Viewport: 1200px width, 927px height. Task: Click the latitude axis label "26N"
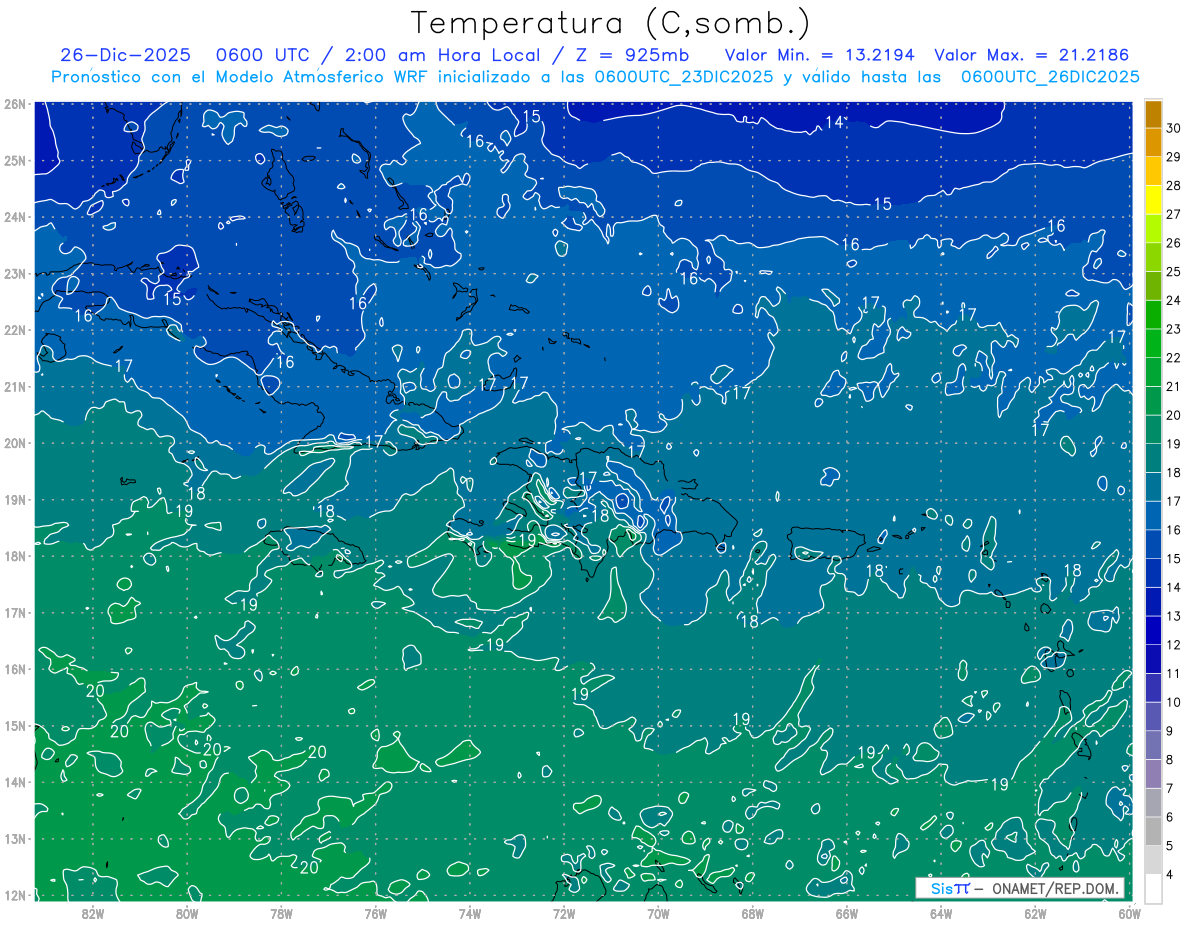[14, 104]
